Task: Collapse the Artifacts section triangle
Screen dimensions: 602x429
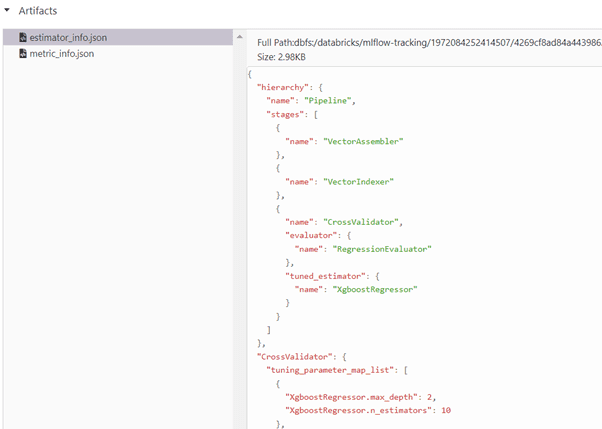Action: tap(7, 10)
